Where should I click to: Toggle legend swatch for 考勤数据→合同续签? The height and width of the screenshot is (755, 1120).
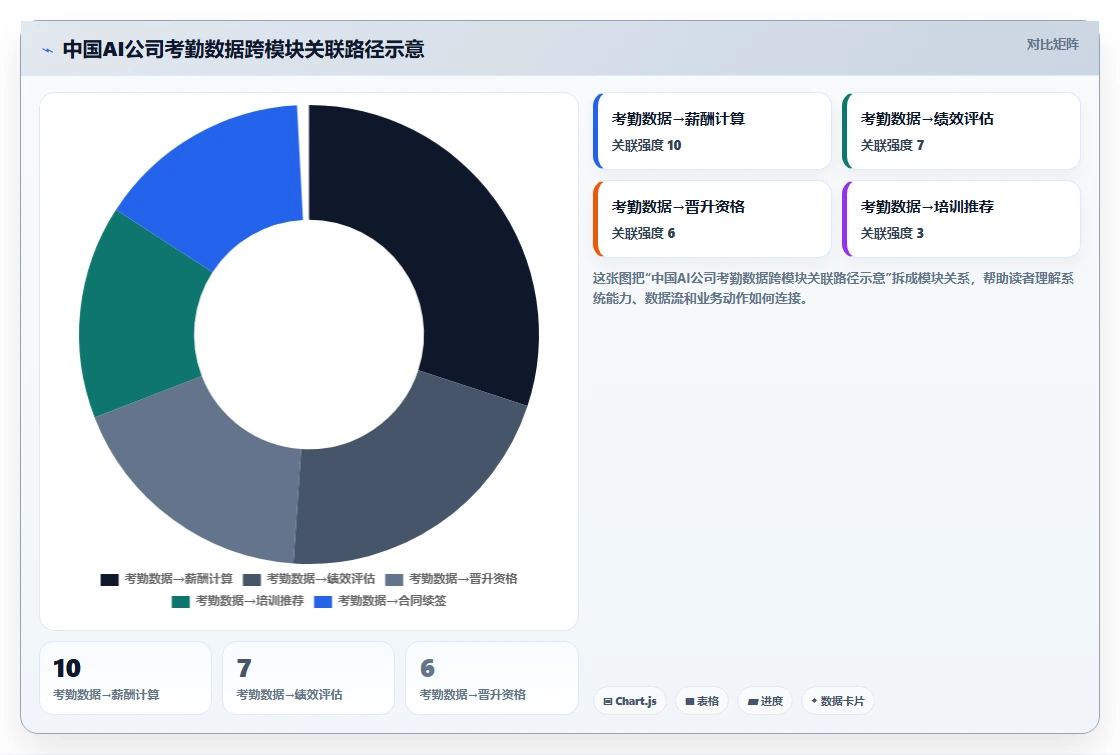pyautogui.click(x=323, y=601)
